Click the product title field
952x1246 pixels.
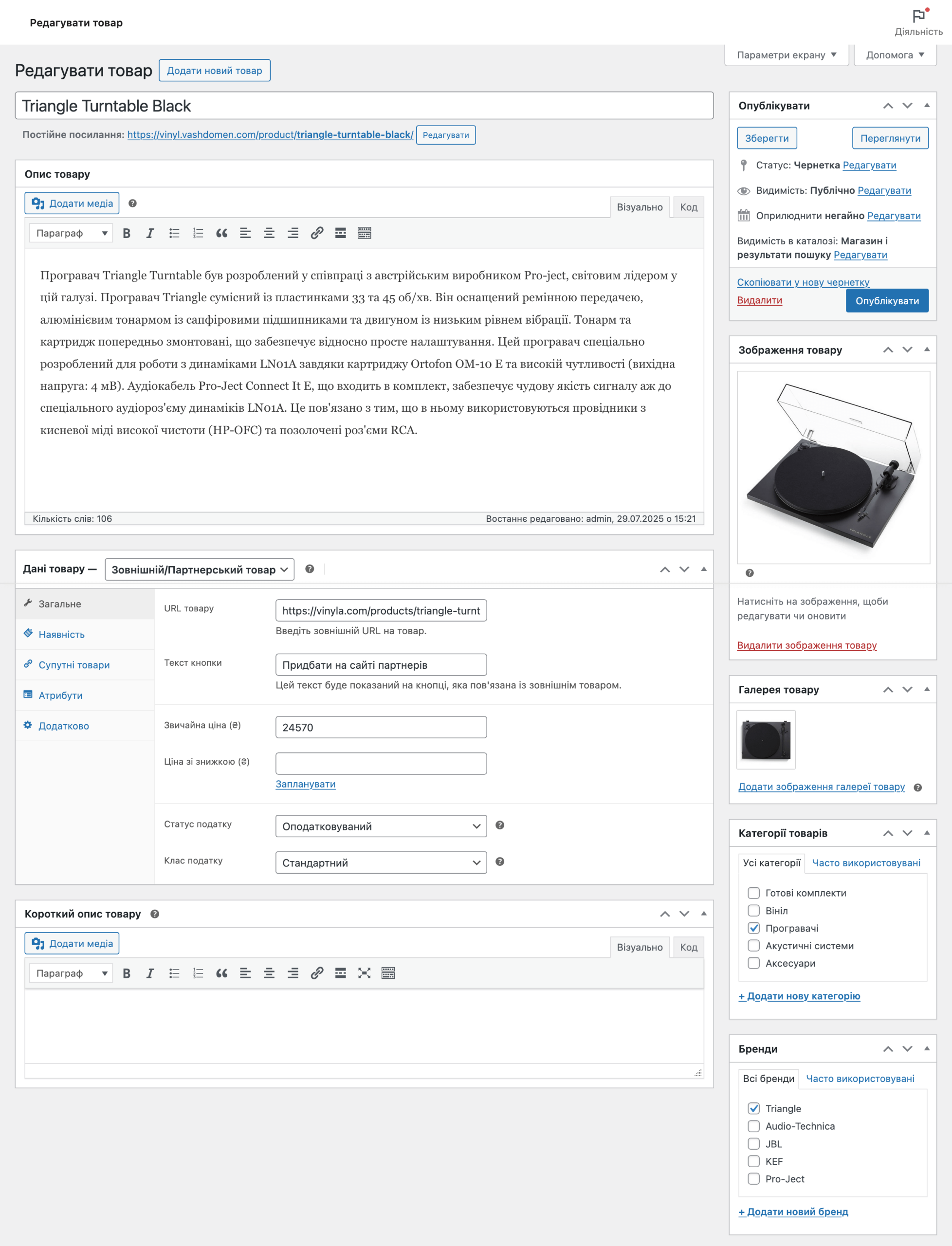(x=364, y=106)
